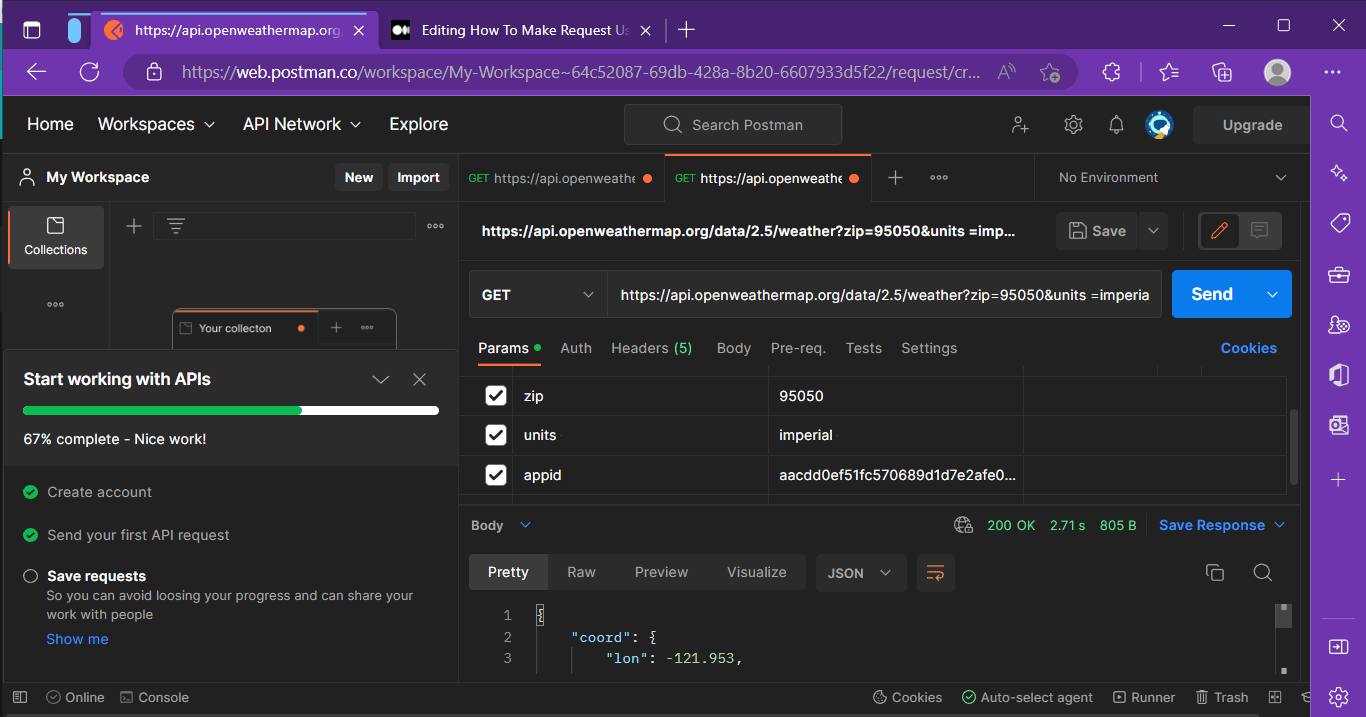The image size is (1366, 717).
Task: Switch to the Headers tab
Action: coord(651,348)
